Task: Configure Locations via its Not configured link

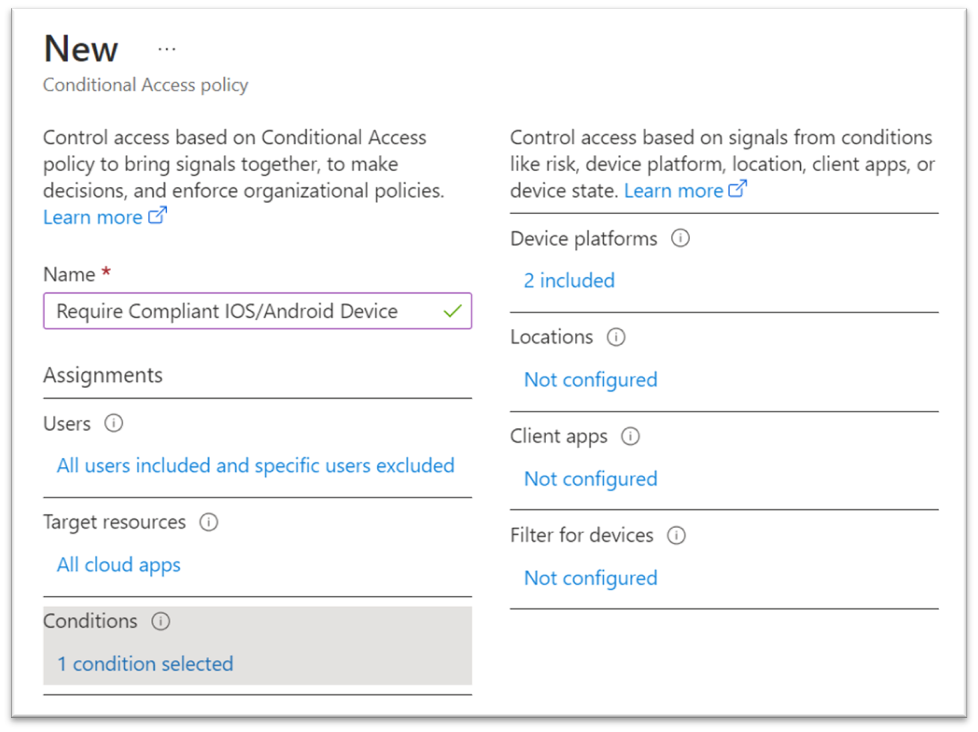Action: tap(590, 380)
